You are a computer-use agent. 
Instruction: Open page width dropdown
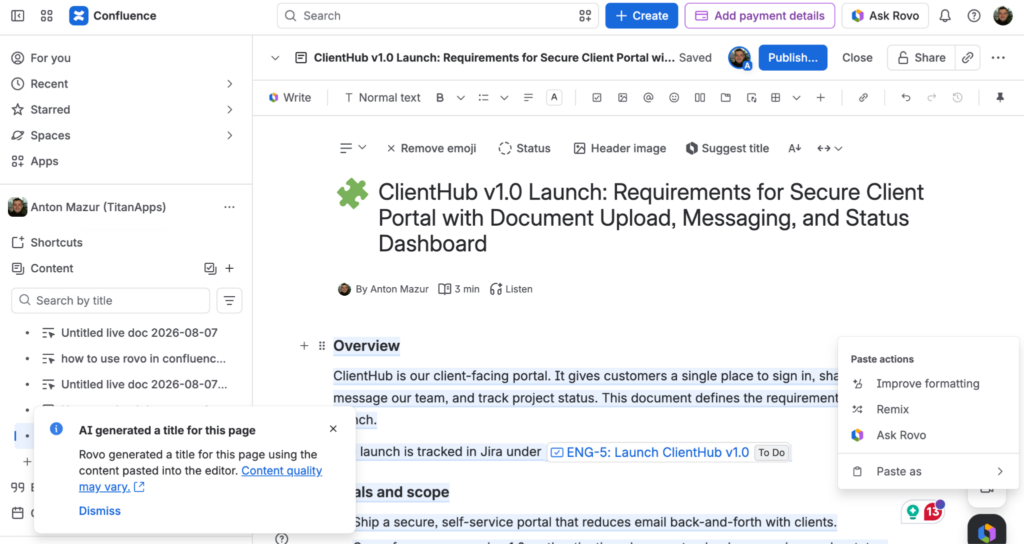(x=829, y=148)
